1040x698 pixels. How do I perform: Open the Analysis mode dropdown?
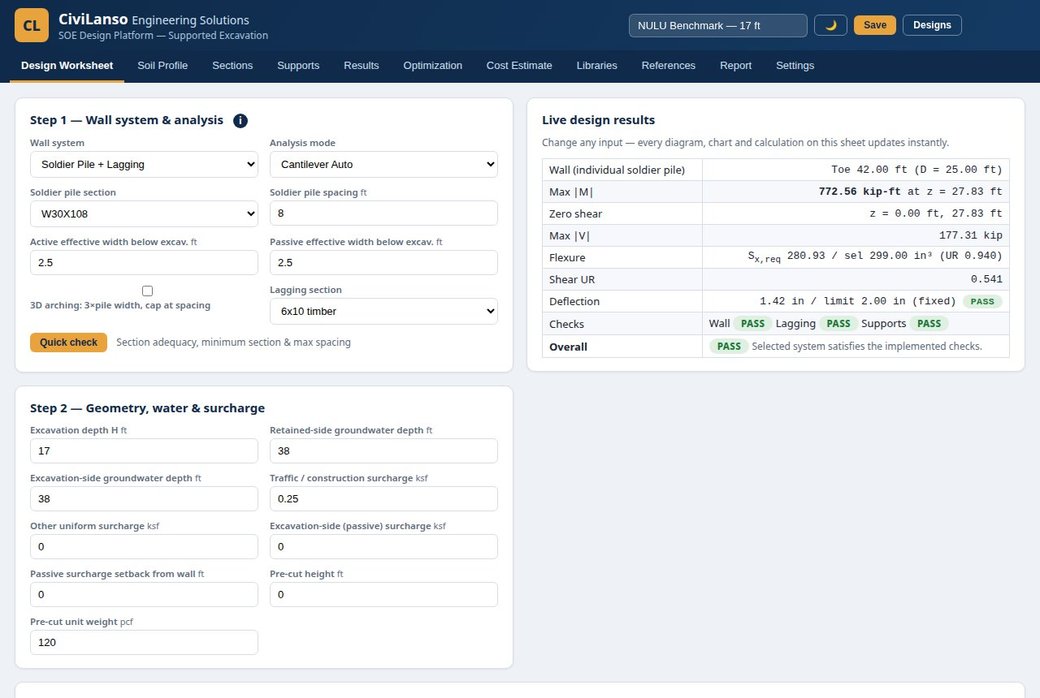pos(383,165)
